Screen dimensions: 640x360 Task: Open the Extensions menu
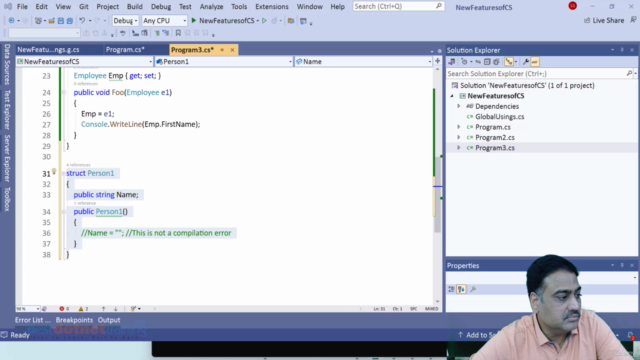271,7
